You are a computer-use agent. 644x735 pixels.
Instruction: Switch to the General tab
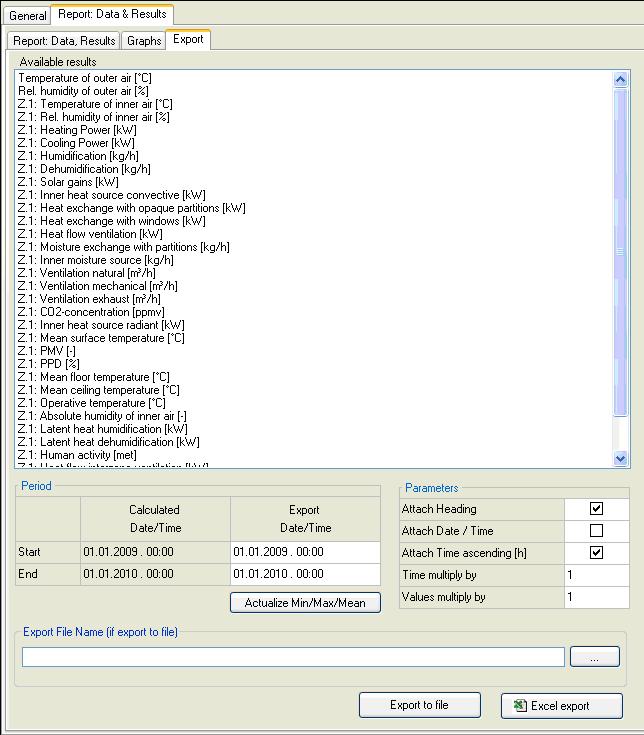pos(28,16)
